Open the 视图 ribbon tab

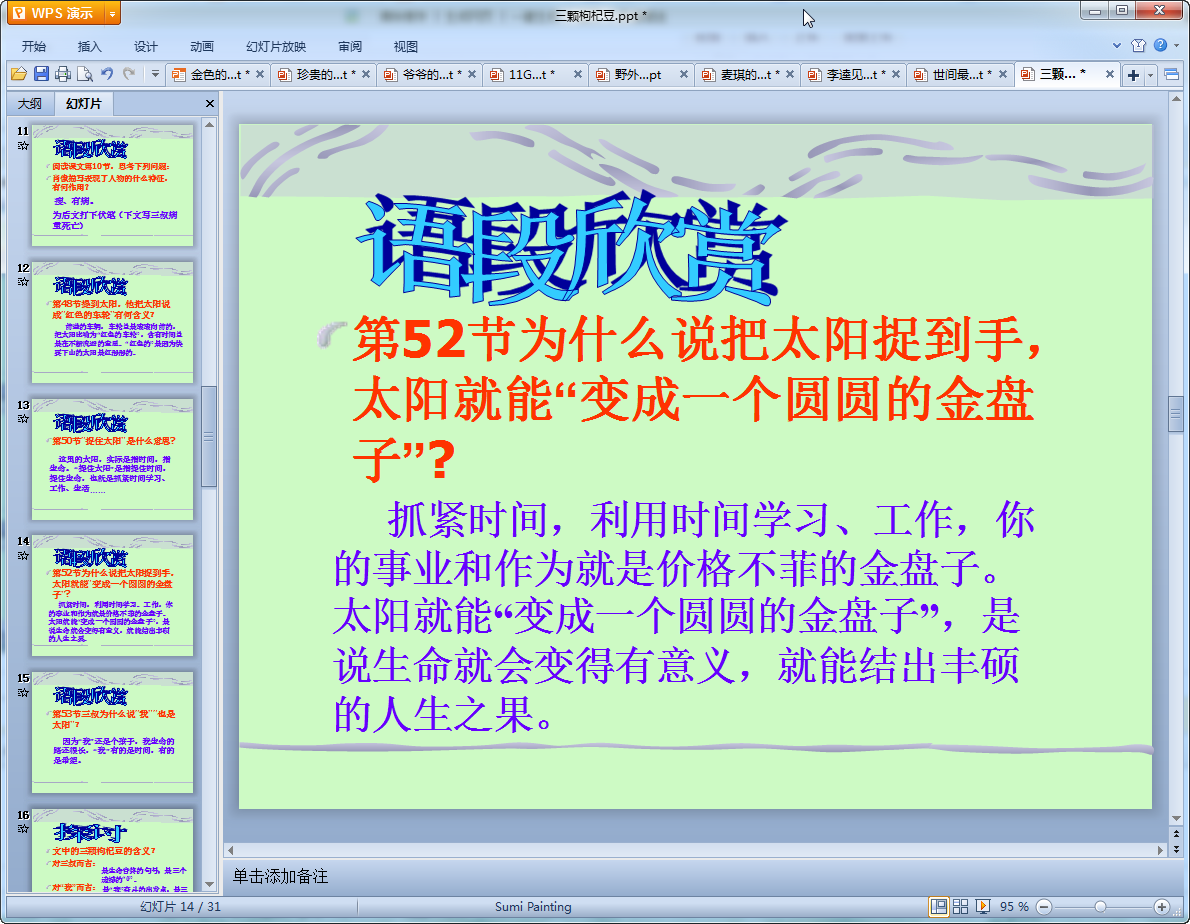(406, 46)
